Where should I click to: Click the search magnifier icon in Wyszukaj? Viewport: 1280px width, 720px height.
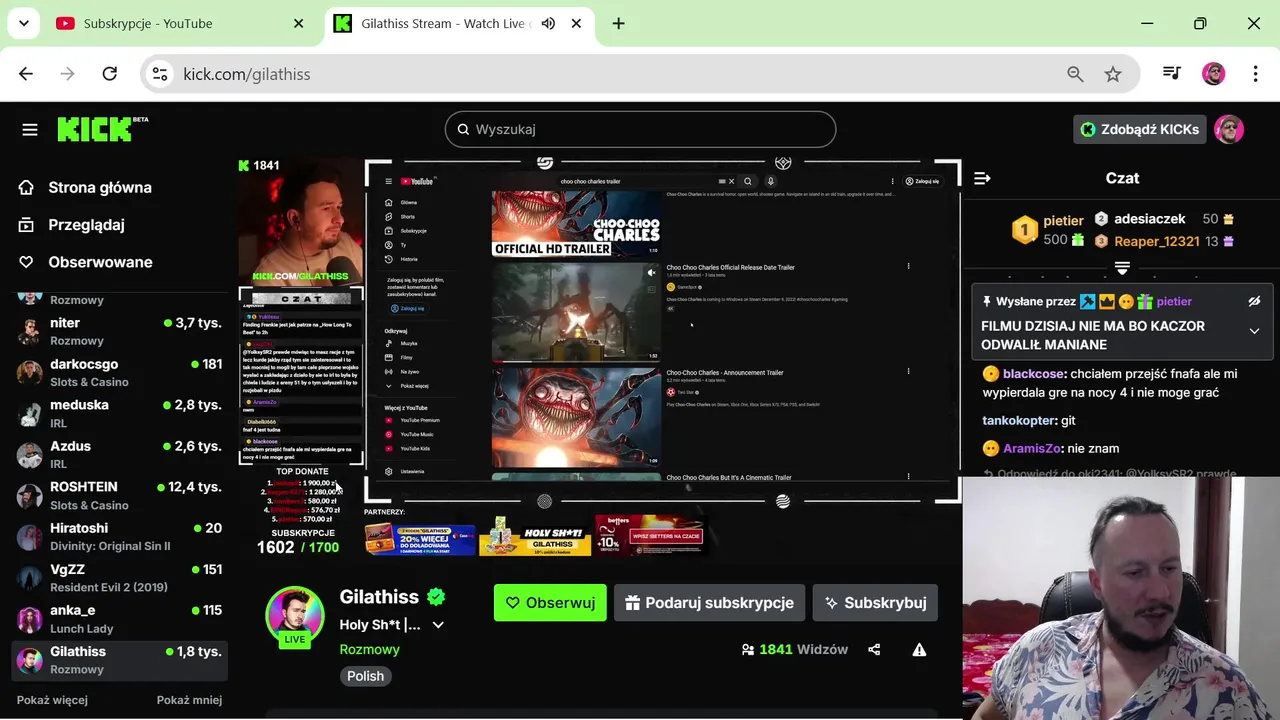[x=463, y=129]
